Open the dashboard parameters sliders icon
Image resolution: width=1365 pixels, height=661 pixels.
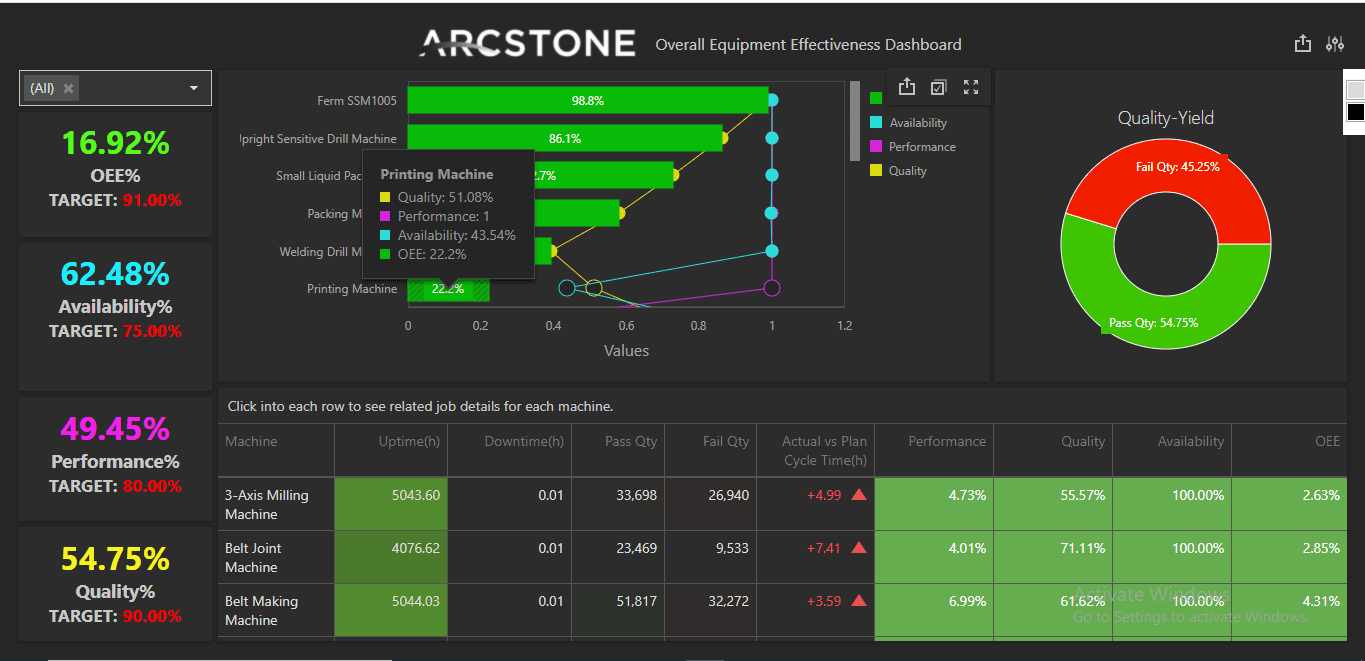pyautogui.click(x=1335, y=44)
